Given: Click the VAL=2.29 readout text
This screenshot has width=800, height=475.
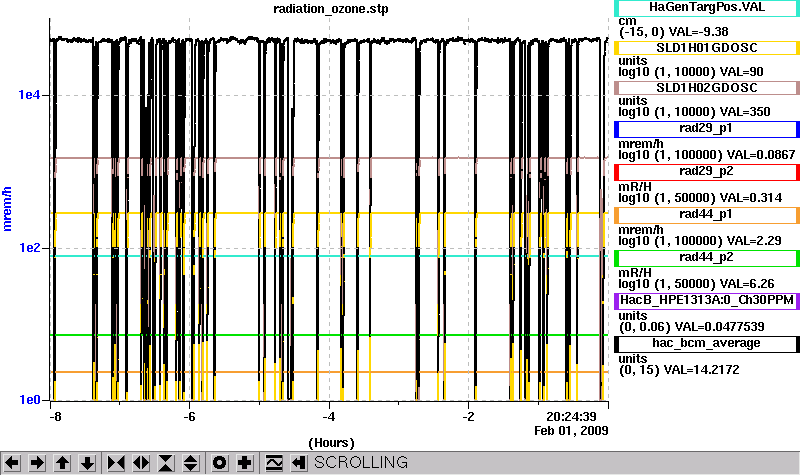Looking at the screenshot, I should point(754,240).
